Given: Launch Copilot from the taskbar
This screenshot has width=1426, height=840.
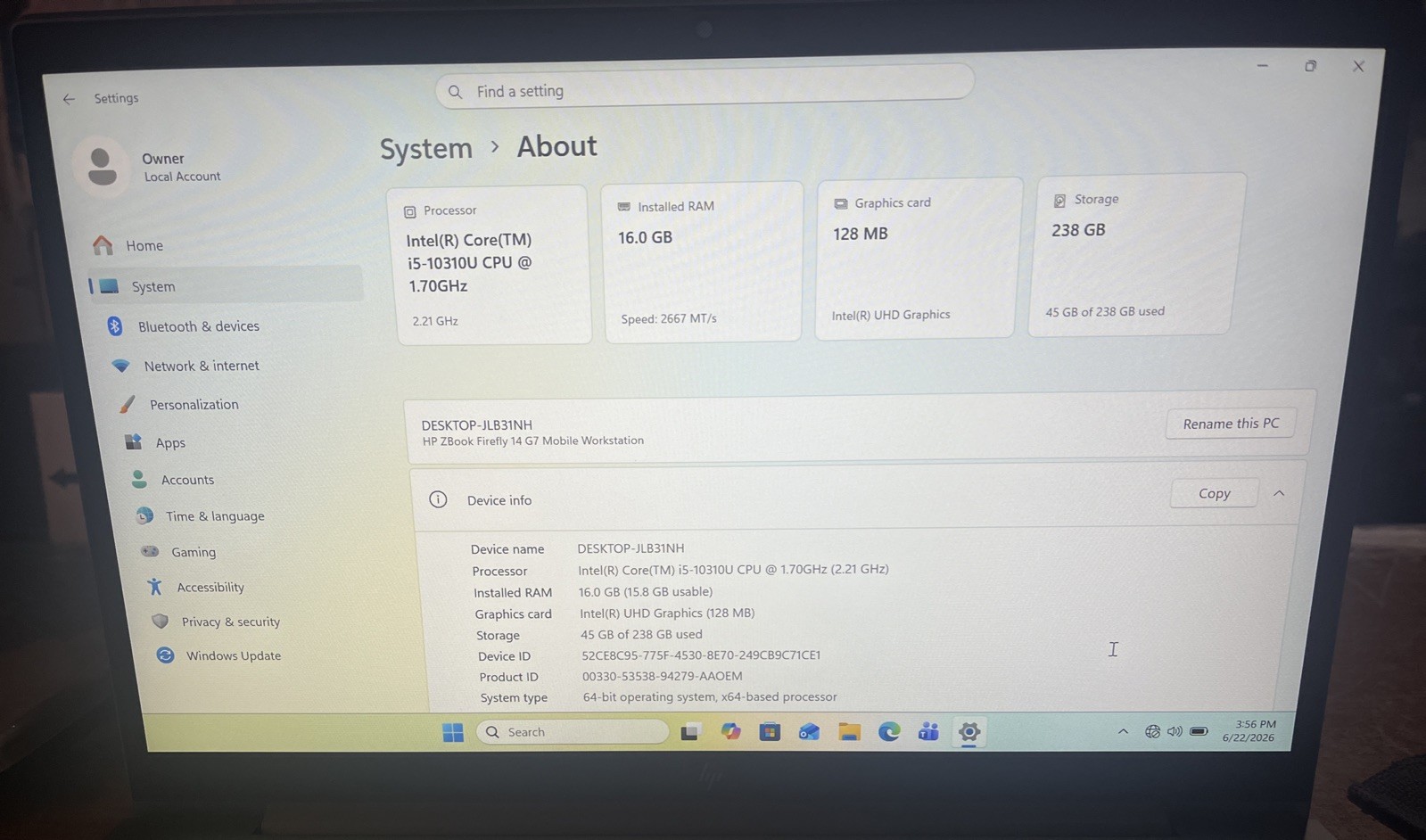Looking at the screenshot, I should 730,732.
